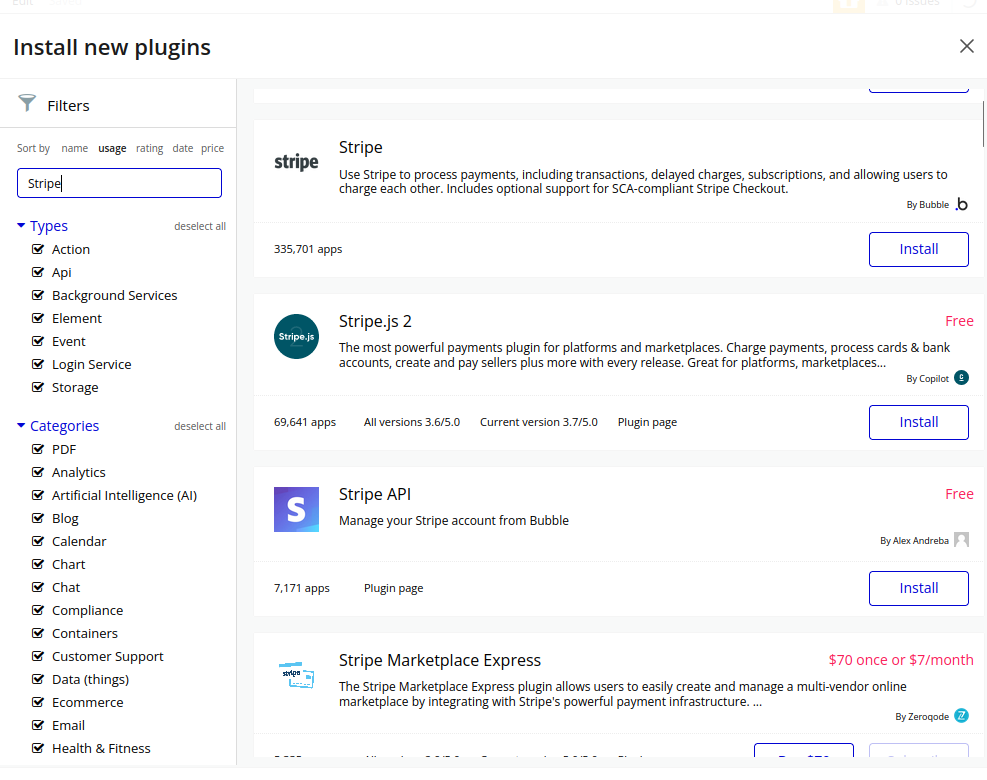Toggle the Ecommerce category checkbox
Screen dimensions: 987x780
coord(38,702)
